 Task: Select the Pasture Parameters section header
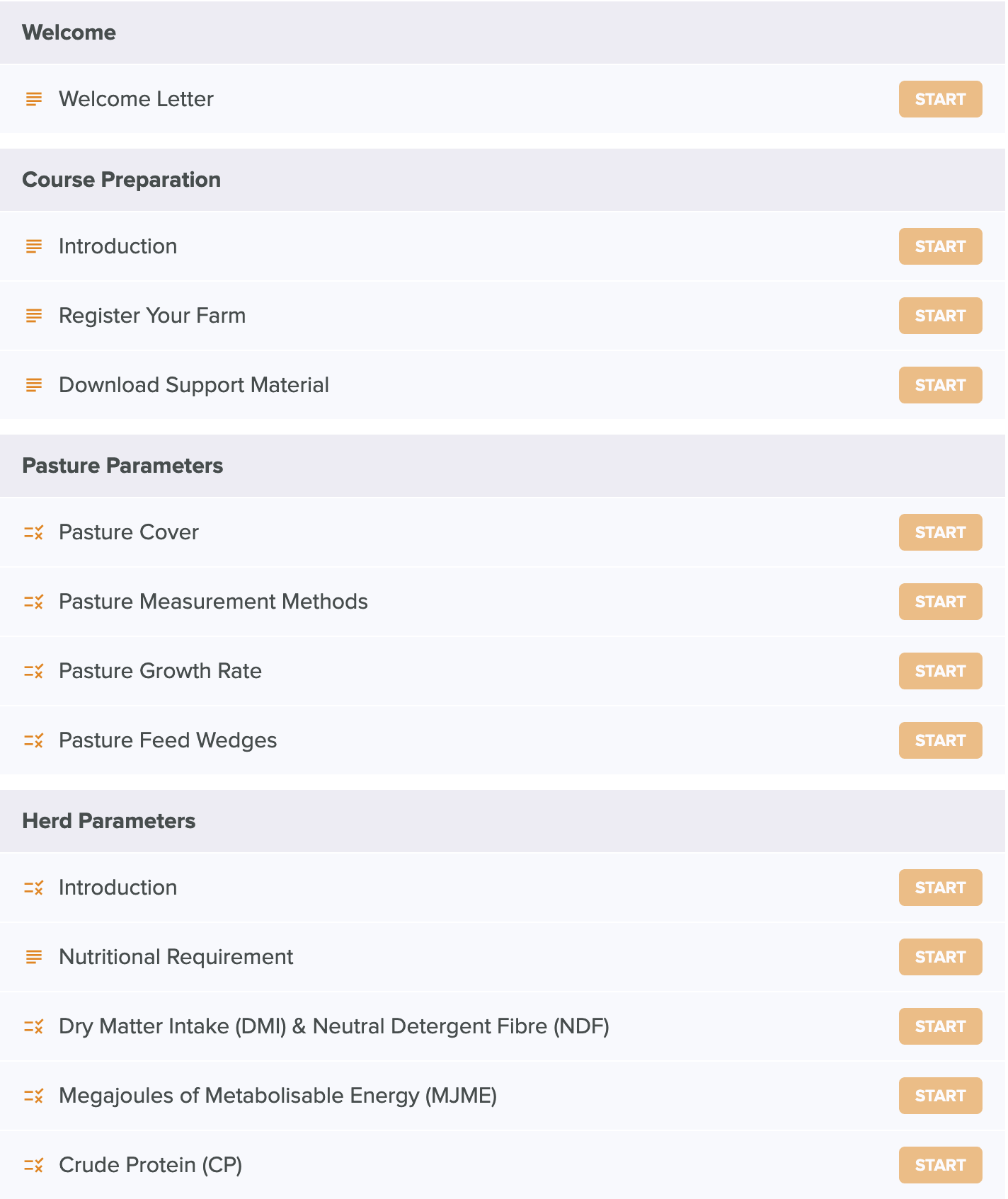(503, 466)
